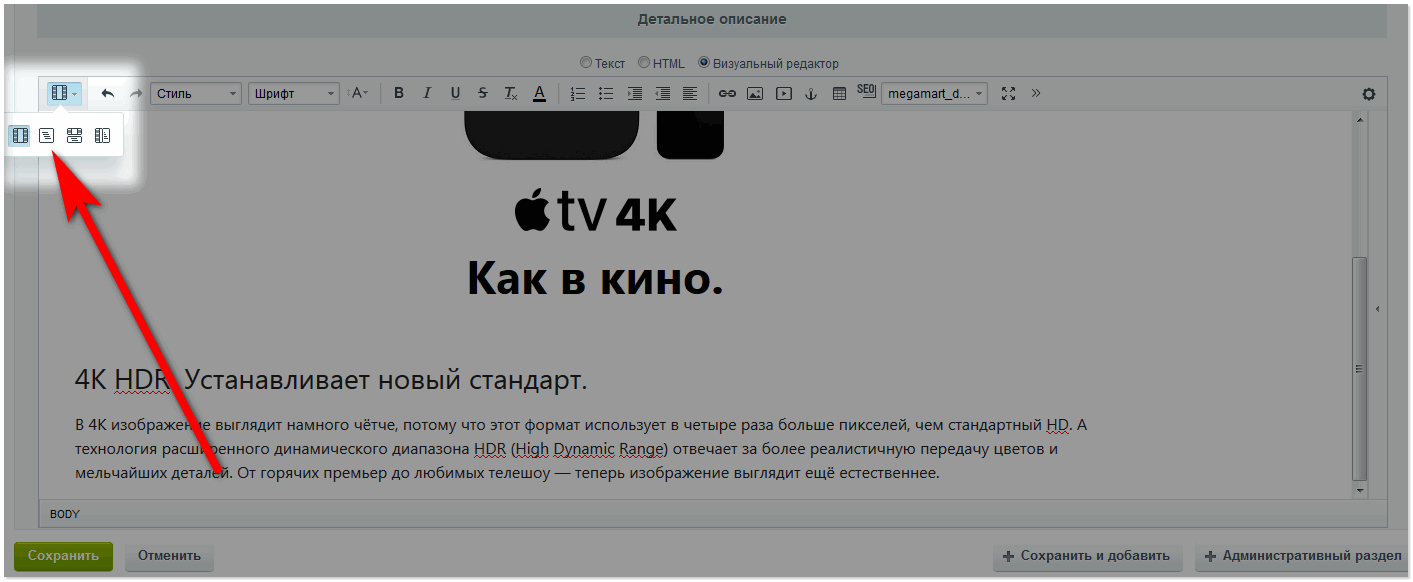Toggle strikethrough formatting
Image resolution: width=1413 pixels, height=582 pixels.
pos(483,93)
